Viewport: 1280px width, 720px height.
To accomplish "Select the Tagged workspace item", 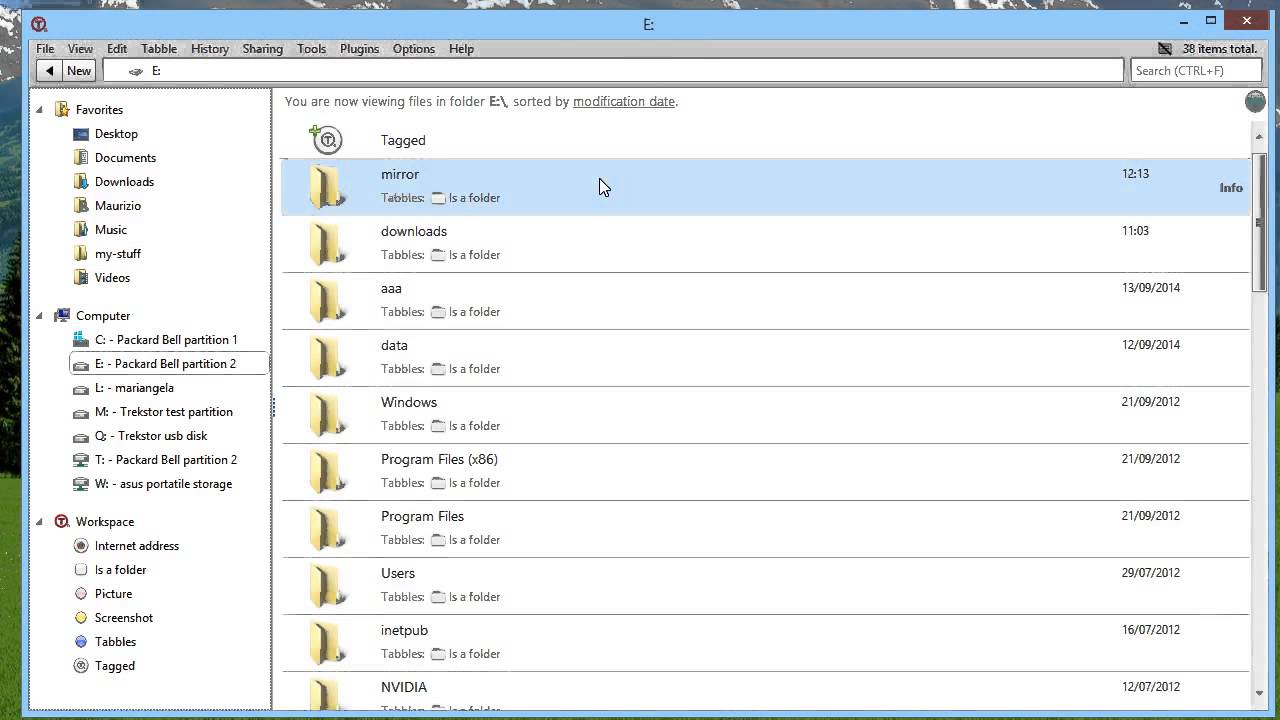I will point(105,665).
